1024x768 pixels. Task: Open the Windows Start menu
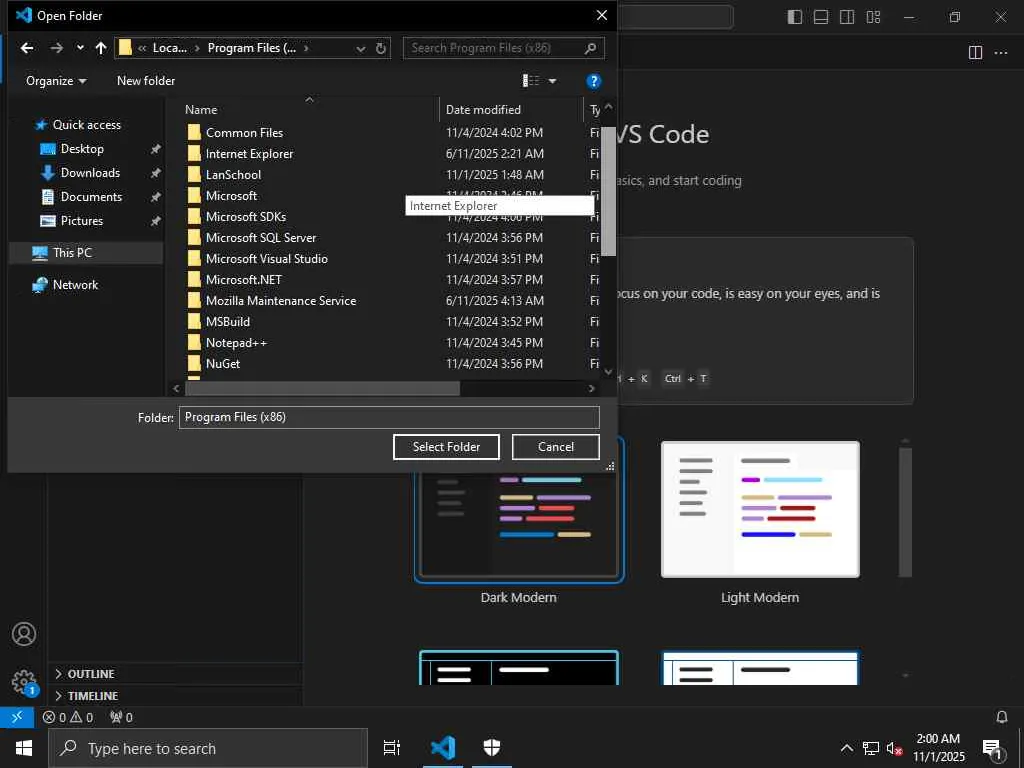[x=24, y=748]
